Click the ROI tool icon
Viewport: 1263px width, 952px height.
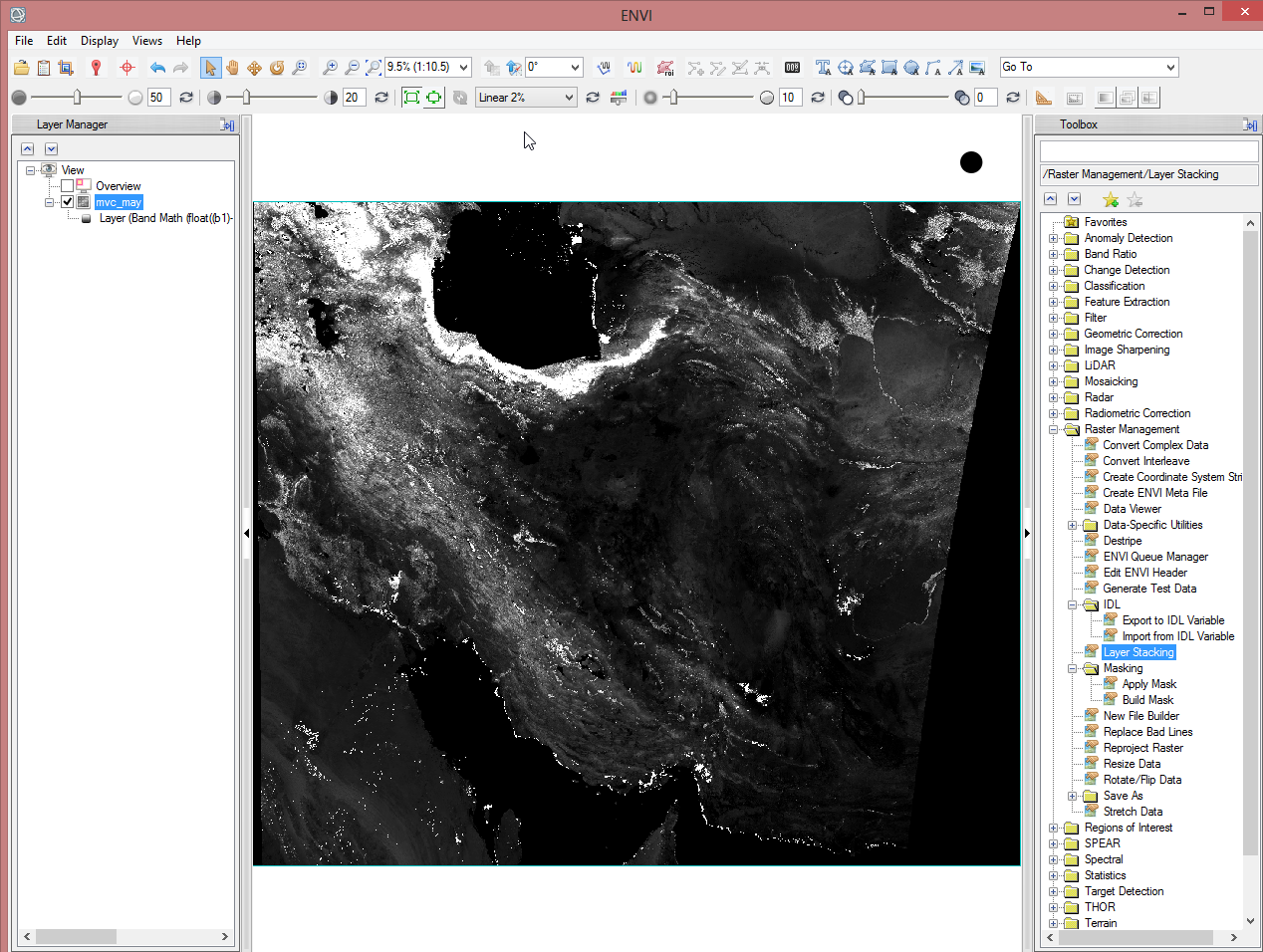click(x=665, y=68)
